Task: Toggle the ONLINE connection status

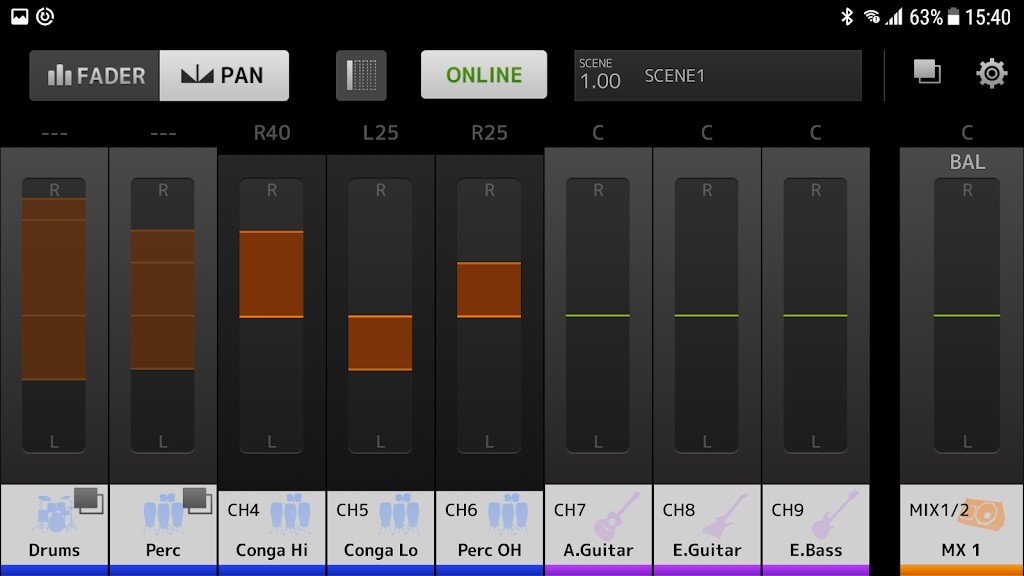Action: point(484,74)
